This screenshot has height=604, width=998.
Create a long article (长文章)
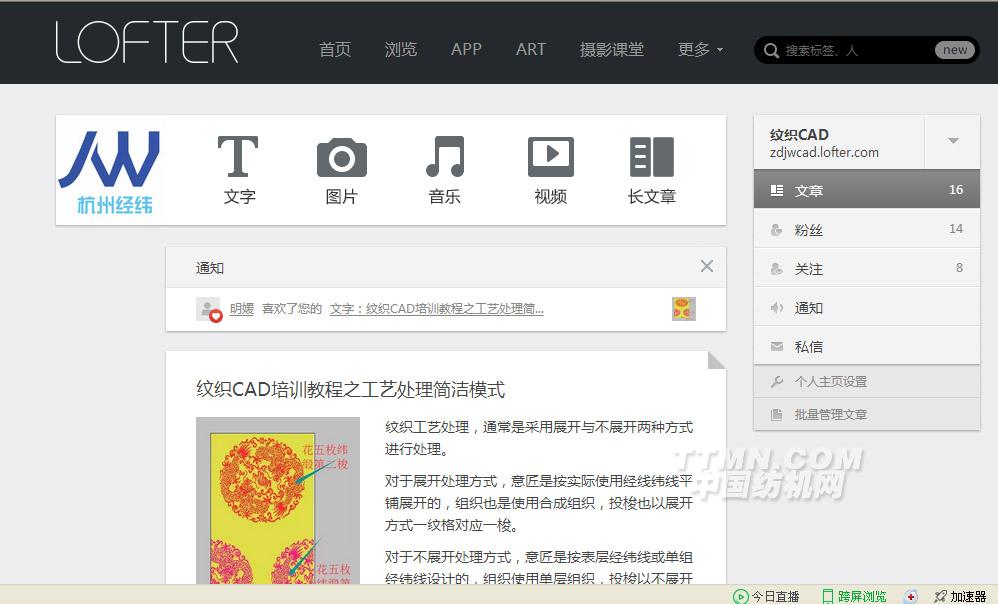pos(652,170)
